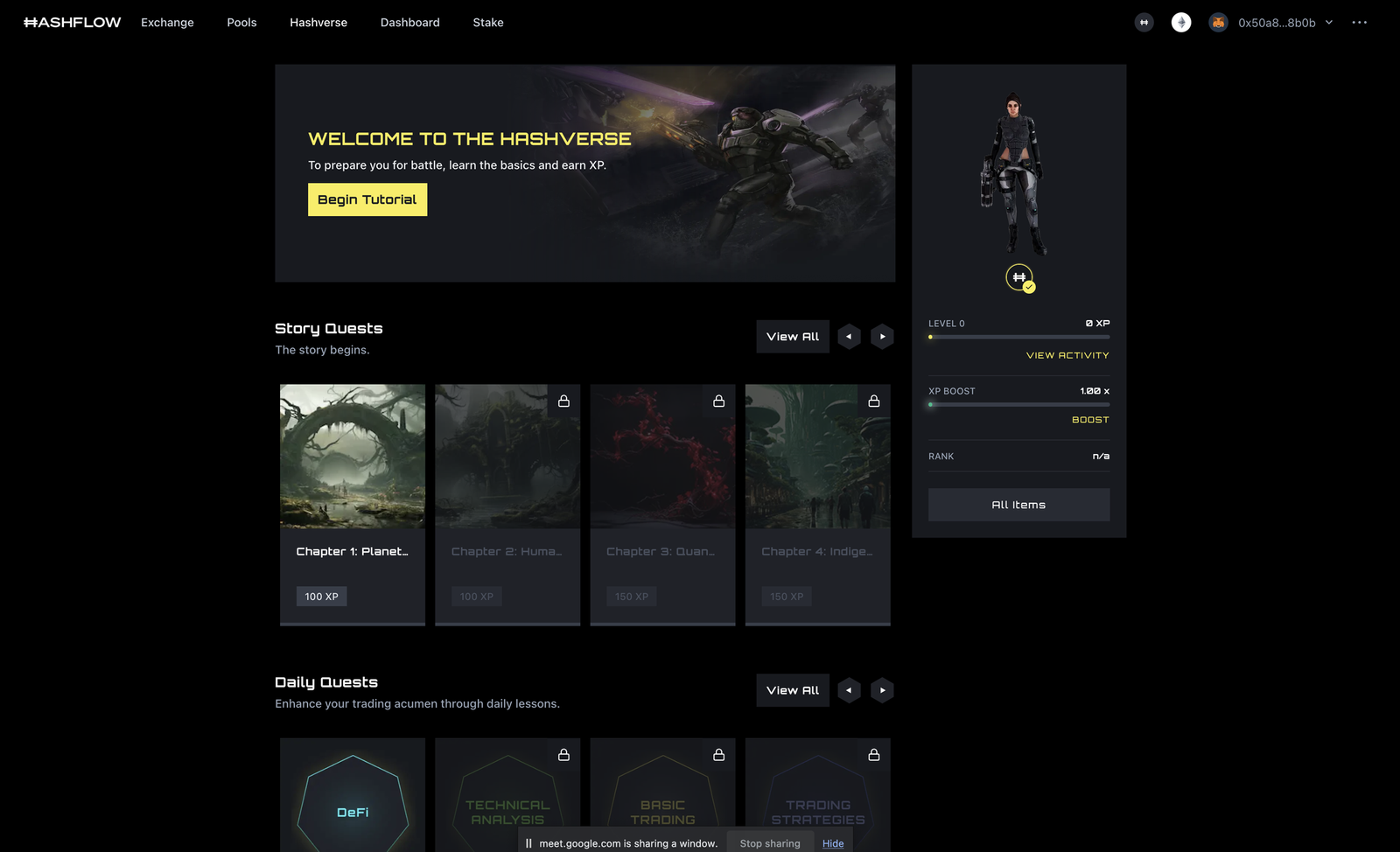Open the Dashboard nav item
Screen dimensions: 1400x852
click(x=409, y=23)
